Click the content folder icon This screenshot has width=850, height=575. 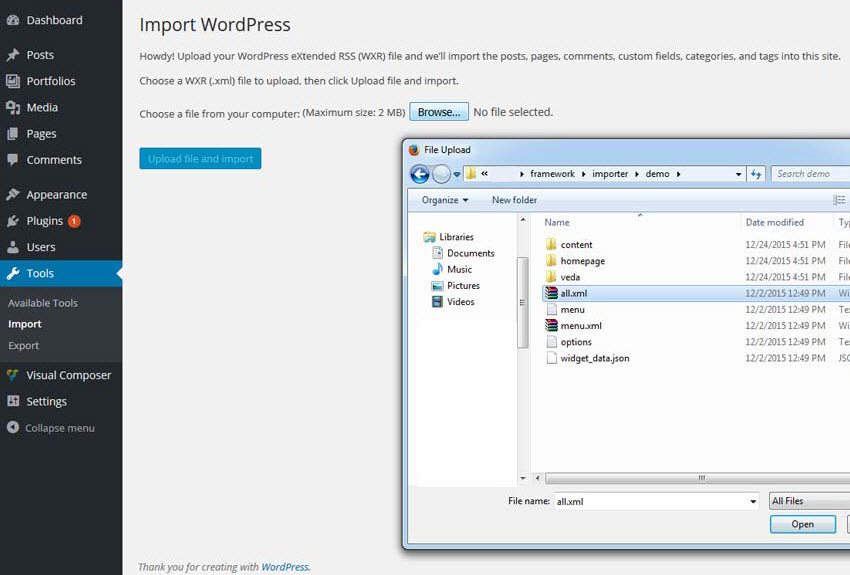pyautogui.click(x=551, y=244)
